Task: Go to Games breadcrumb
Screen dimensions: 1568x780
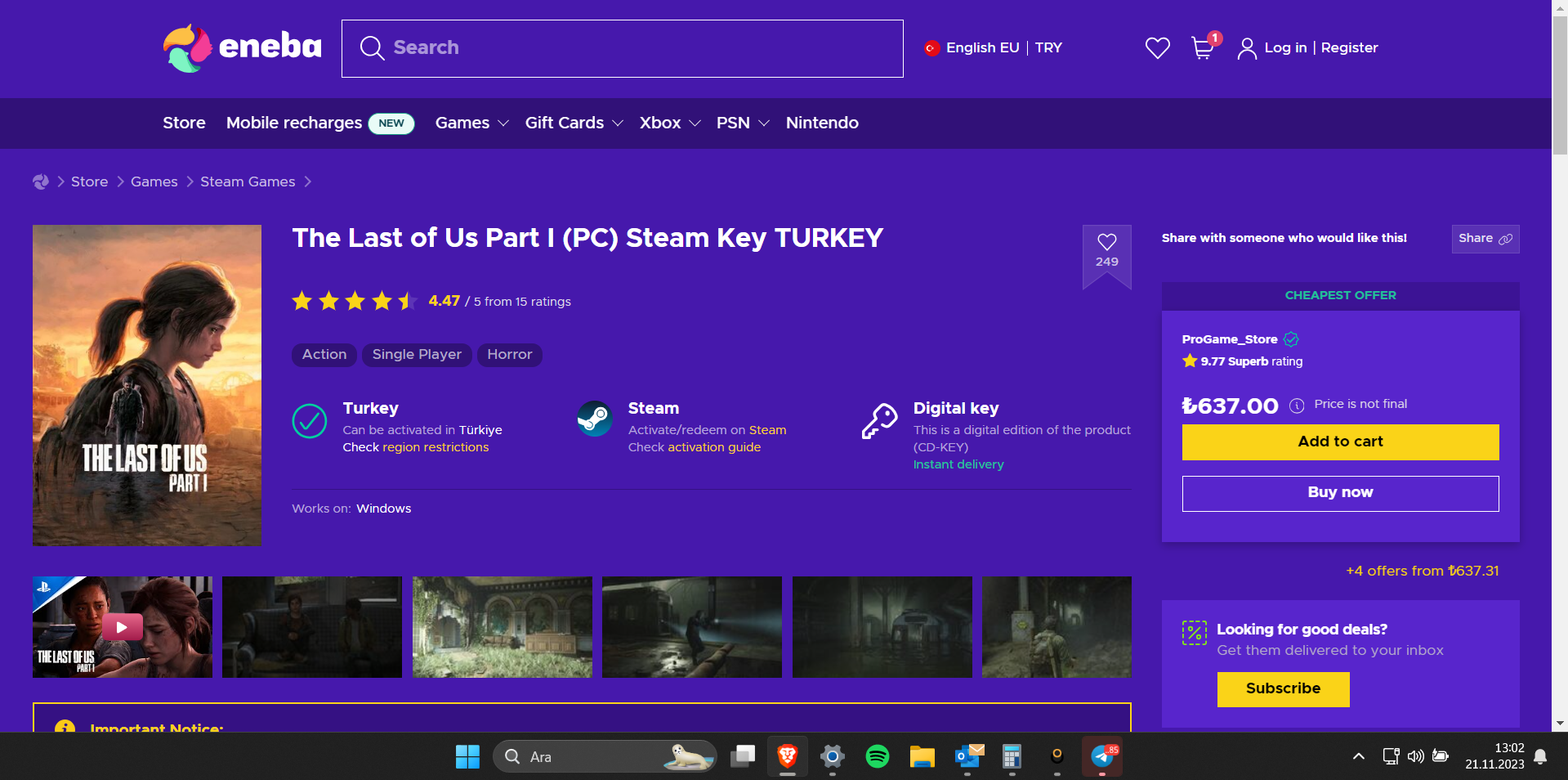Action: pyautogui.click(x=154, y=182)
